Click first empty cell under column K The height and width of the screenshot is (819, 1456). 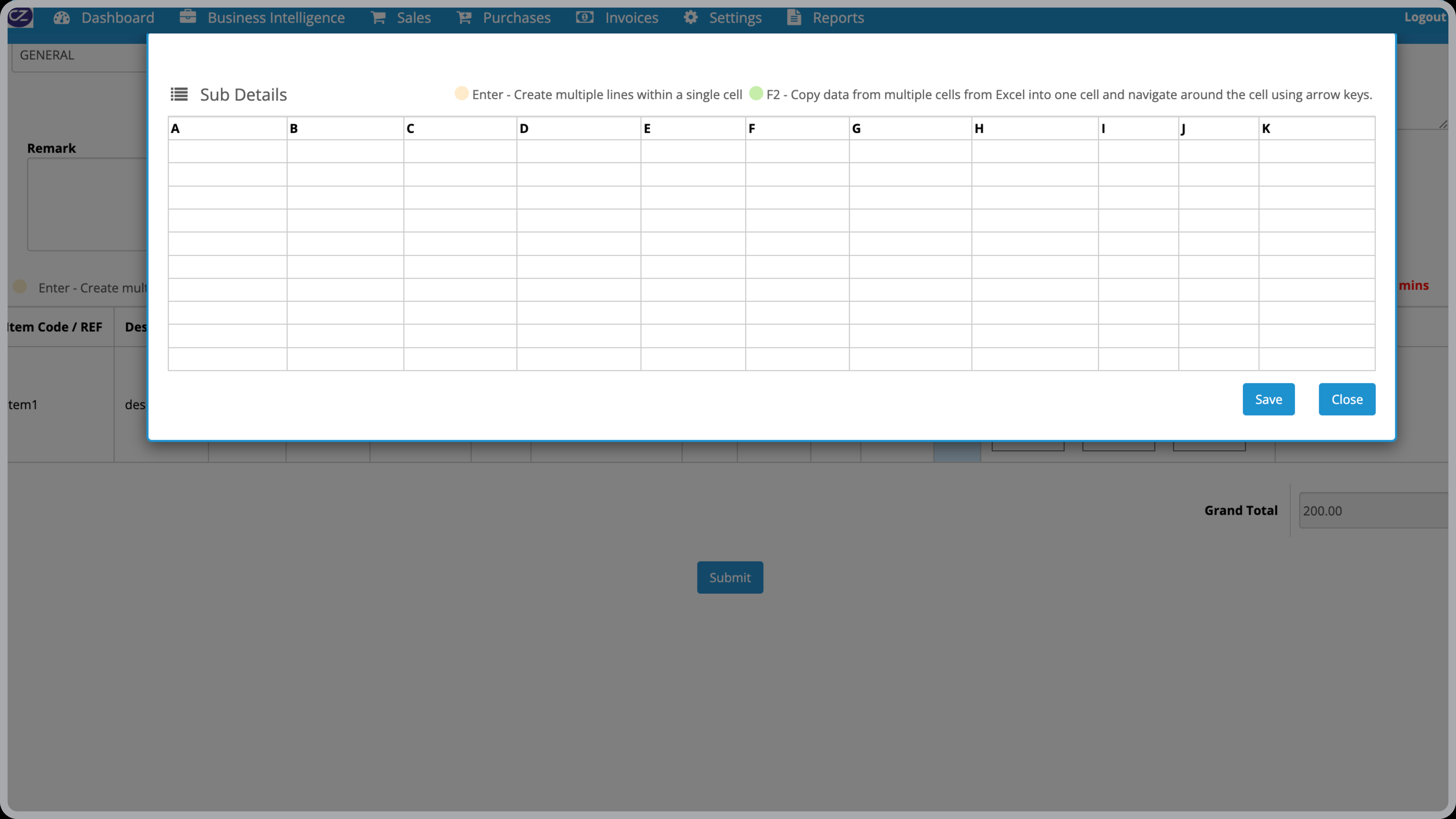coord(1317,151)
